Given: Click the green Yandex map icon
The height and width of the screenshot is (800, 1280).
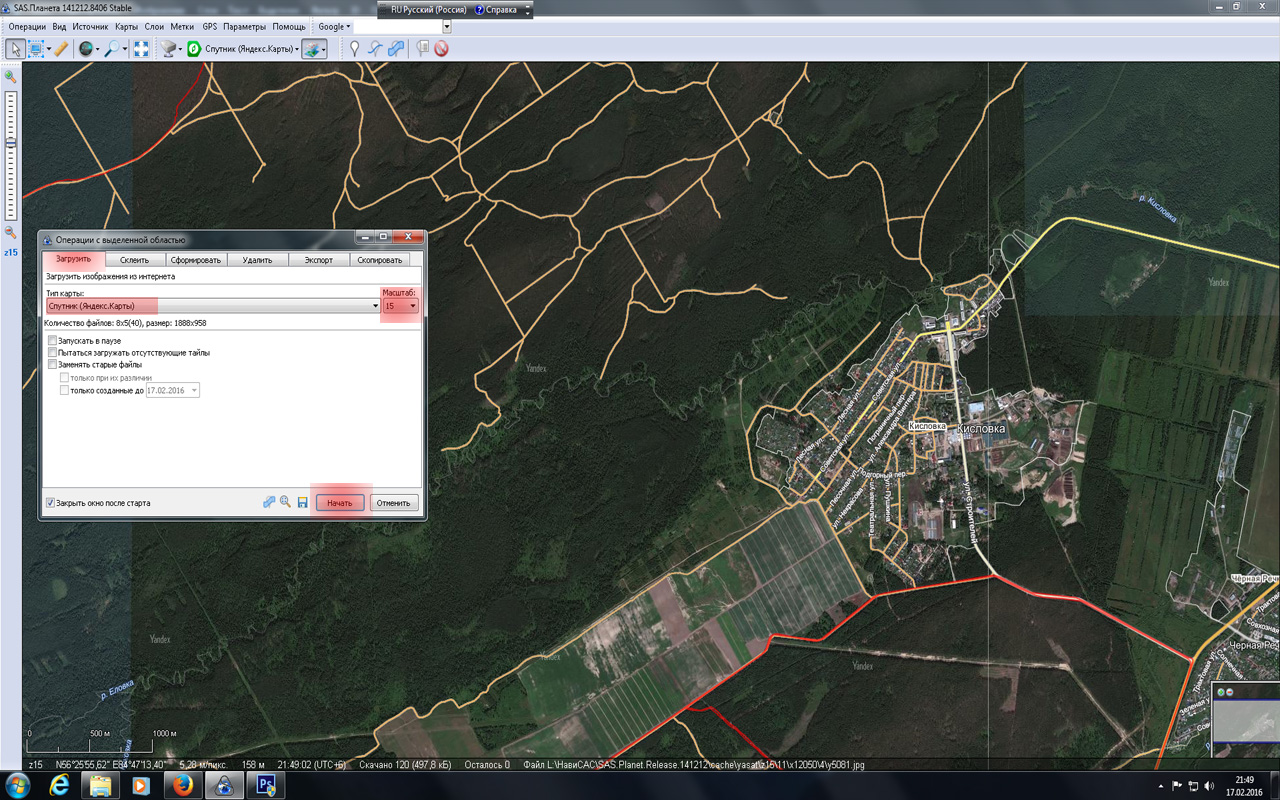Looking at the screenshot, I should [194, 48].
